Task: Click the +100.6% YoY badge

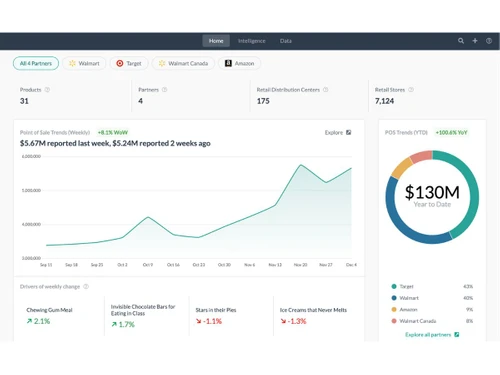Action: [x=451, y=132]
